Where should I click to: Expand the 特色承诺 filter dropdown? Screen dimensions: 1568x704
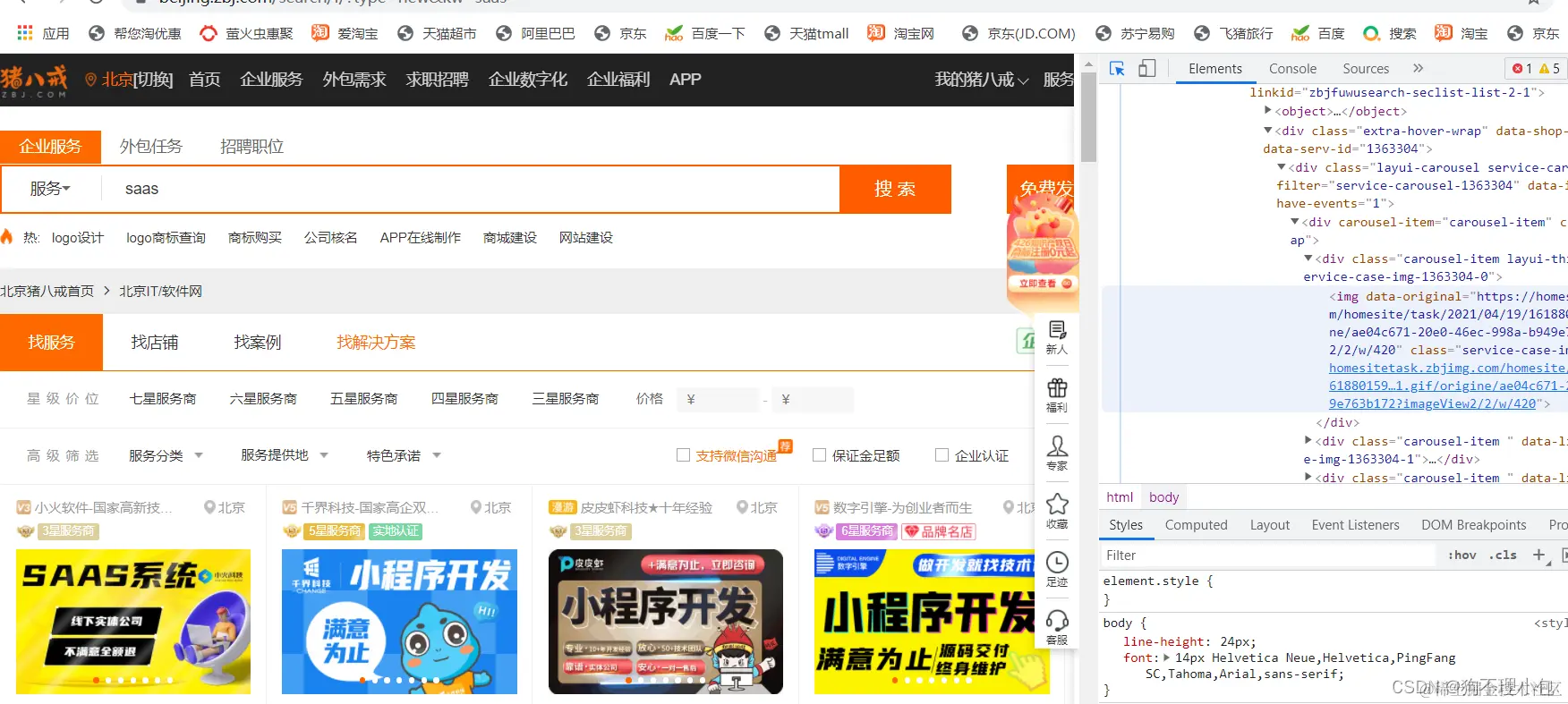coord(404,455)
